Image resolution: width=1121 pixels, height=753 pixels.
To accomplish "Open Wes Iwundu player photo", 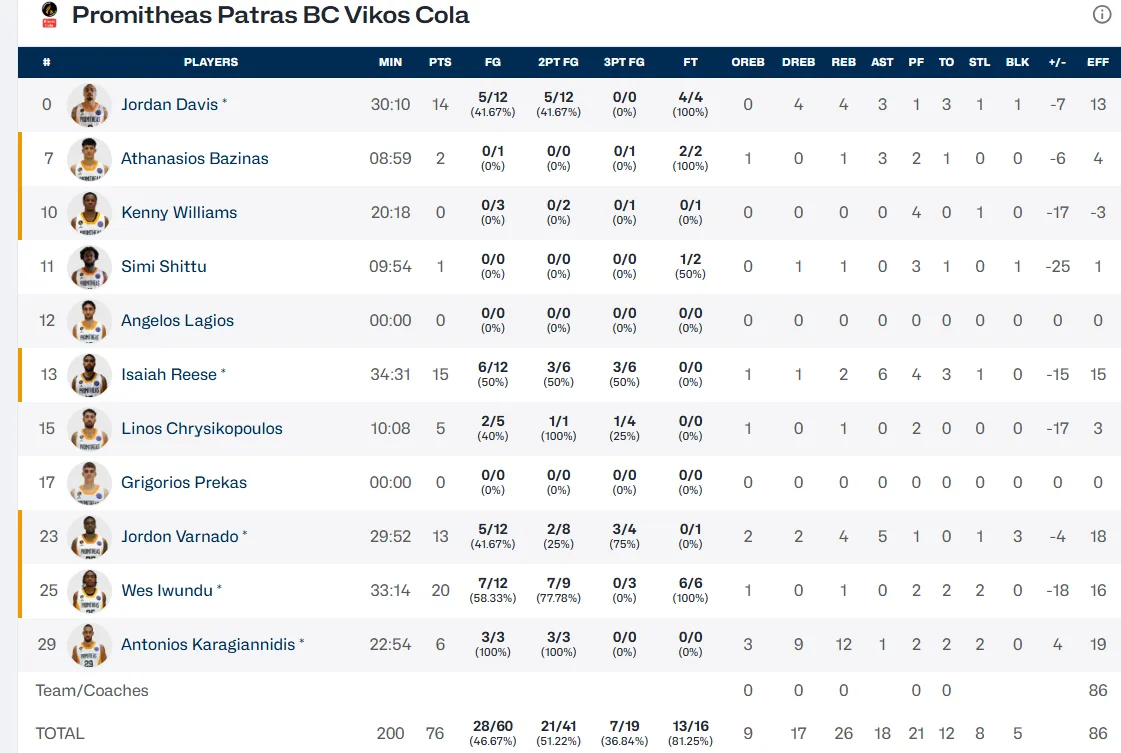I will [89, 591].
